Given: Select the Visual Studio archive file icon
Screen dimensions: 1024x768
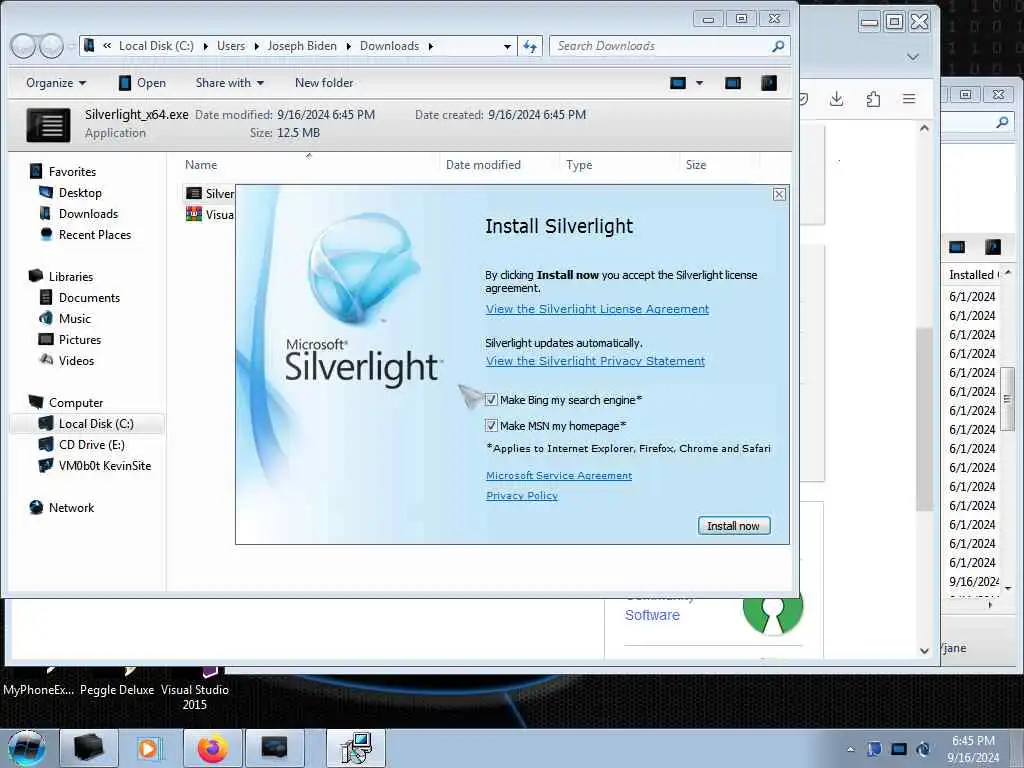Looking at the screenshot, I should 193,214.
